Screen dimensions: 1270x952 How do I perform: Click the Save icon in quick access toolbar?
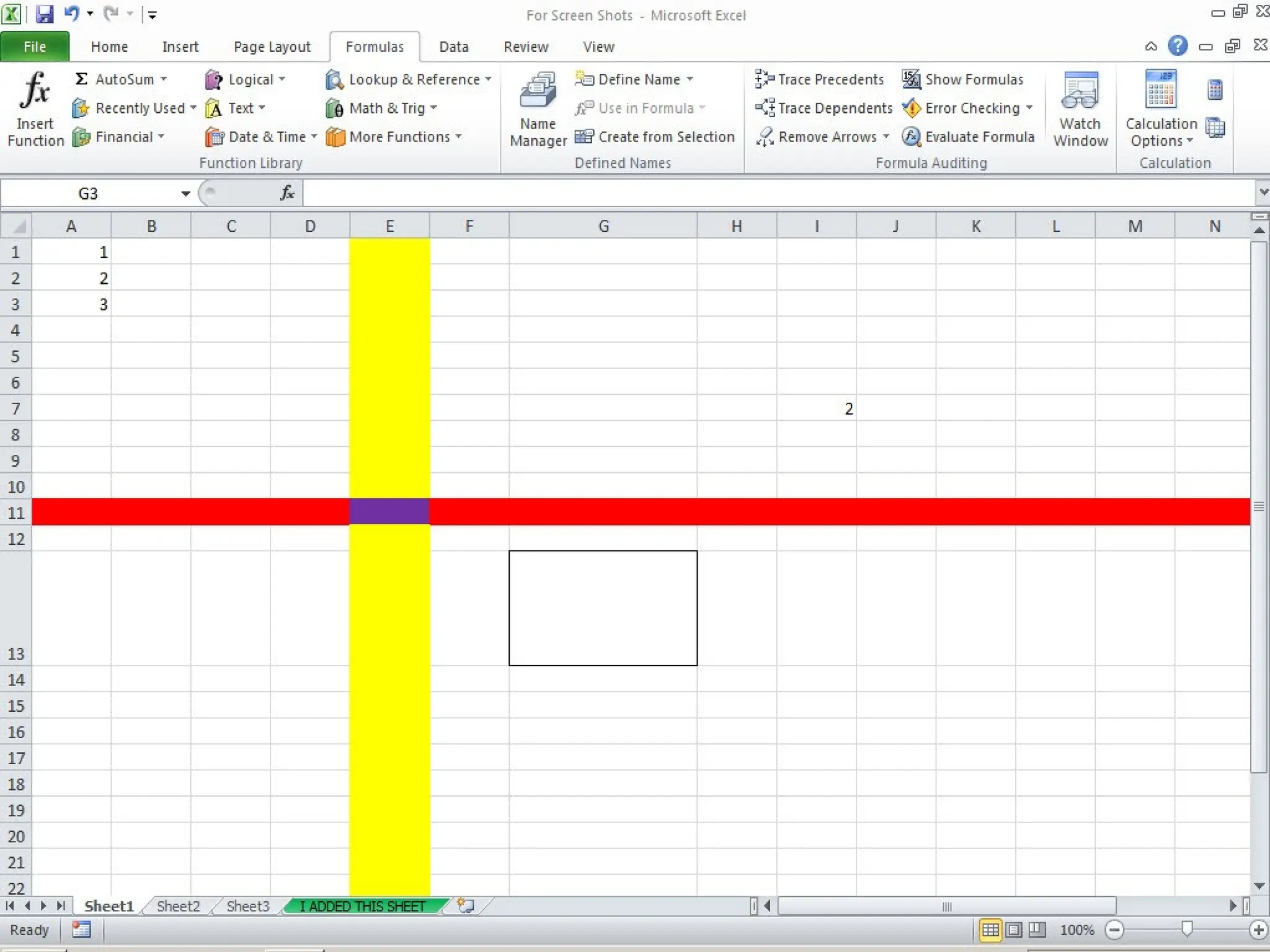click(44, 14)
